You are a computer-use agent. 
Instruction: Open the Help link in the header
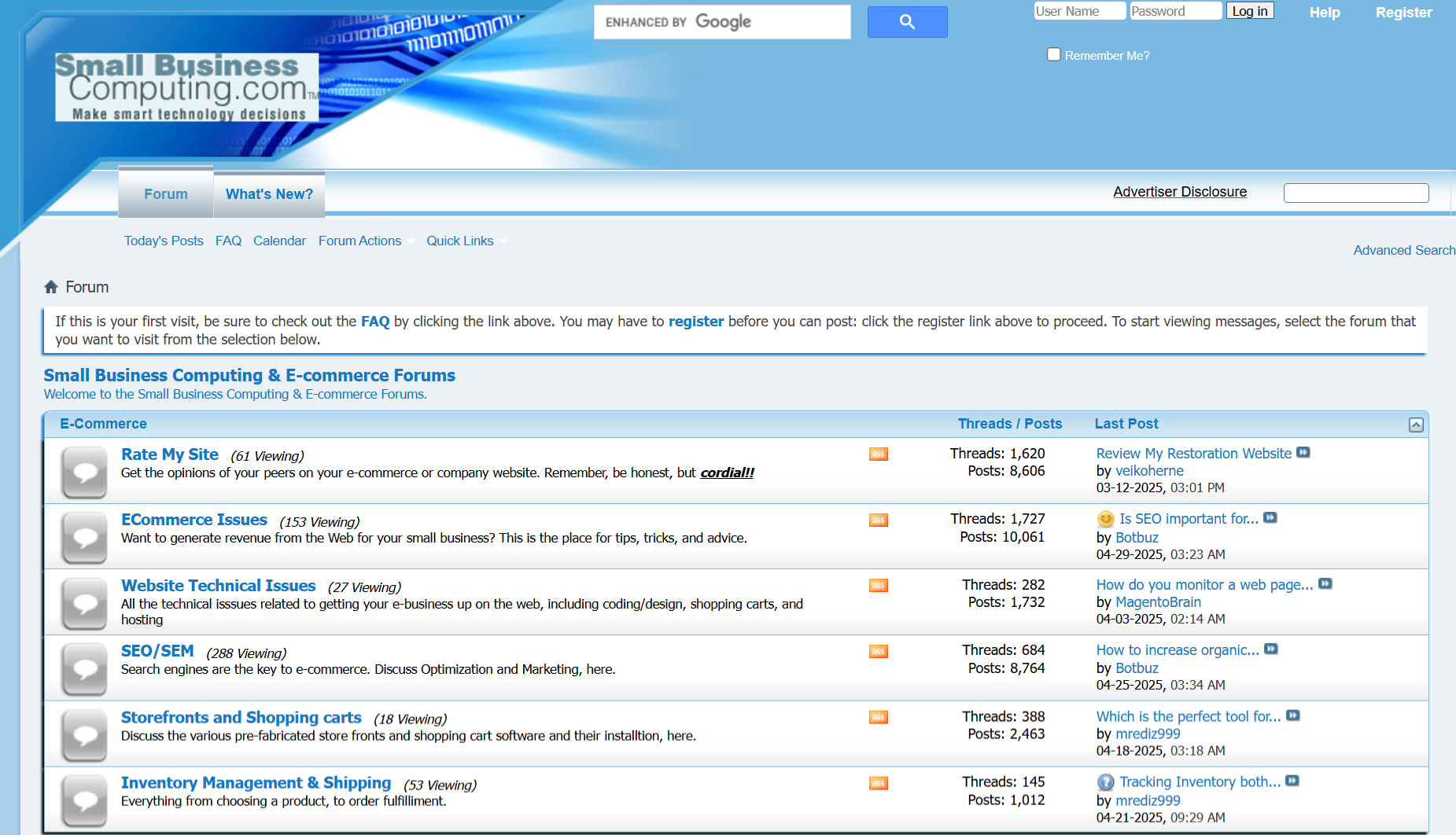[1325, 13]
